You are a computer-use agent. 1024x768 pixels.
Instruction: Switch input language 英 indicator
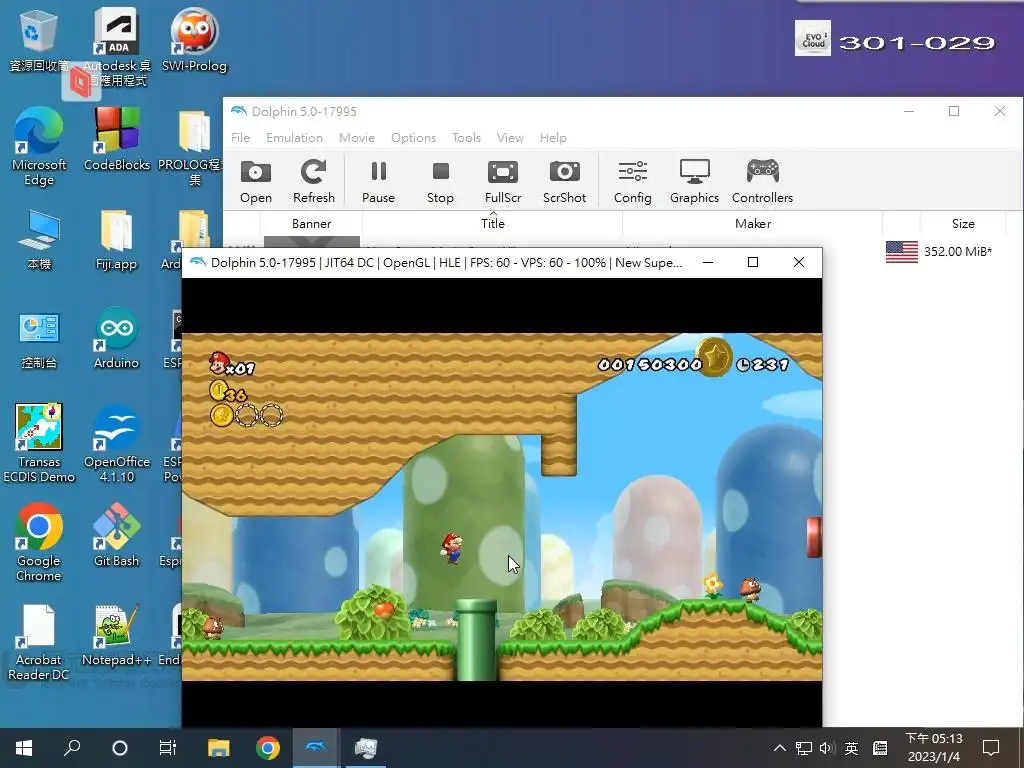click(x=852, y=748)
